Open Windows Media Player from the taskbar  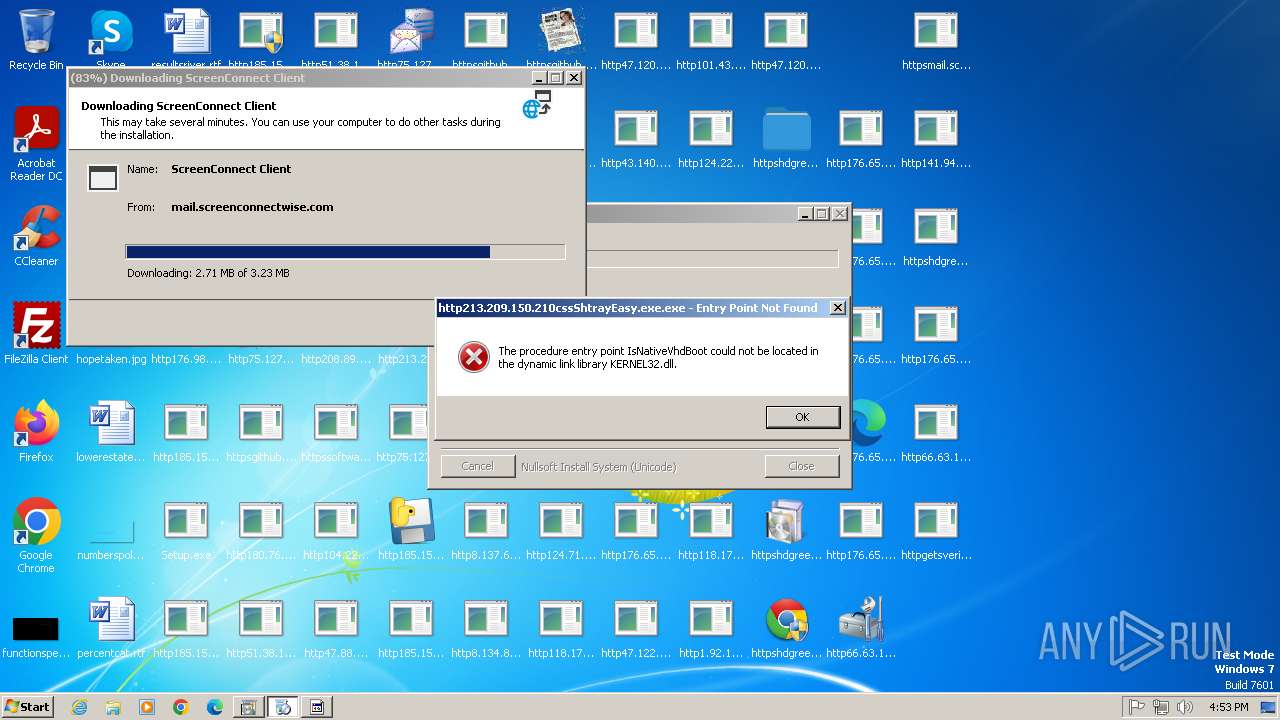(x=147, y=707)
